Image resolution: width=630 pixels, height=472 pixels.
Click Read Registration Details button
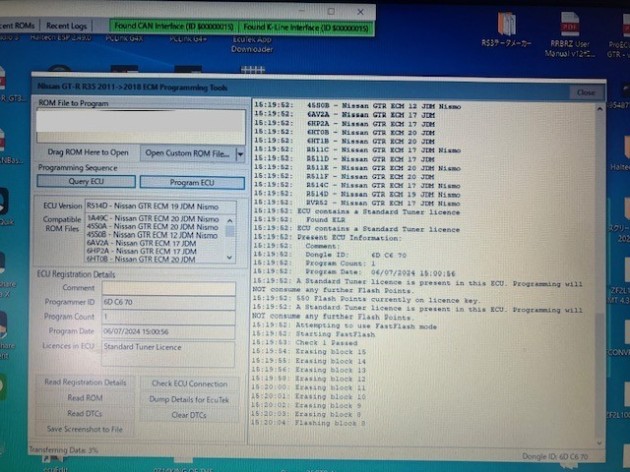[85, 382]
